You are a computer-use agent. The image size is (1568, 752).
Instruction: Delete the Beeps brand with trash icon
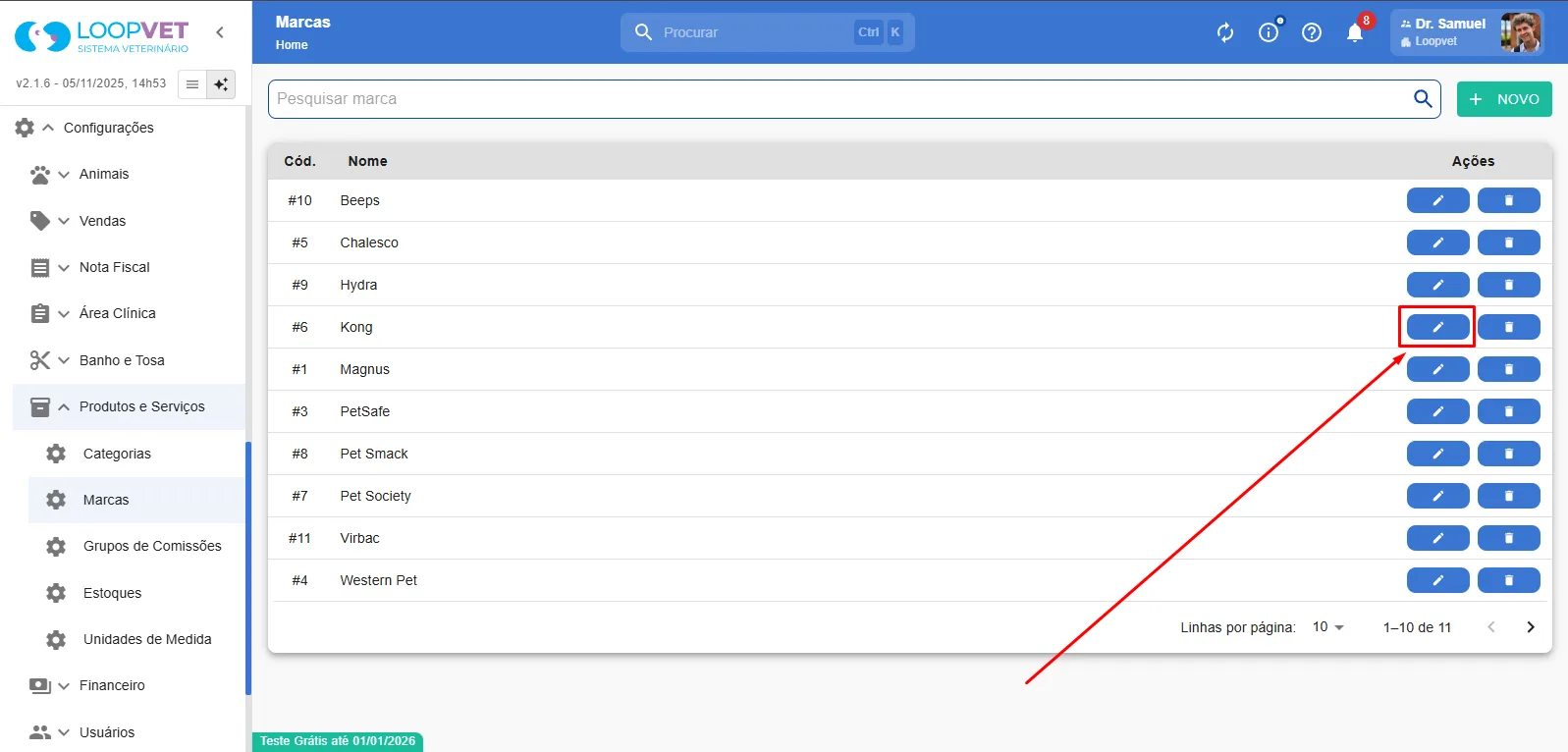point(1508,200)
